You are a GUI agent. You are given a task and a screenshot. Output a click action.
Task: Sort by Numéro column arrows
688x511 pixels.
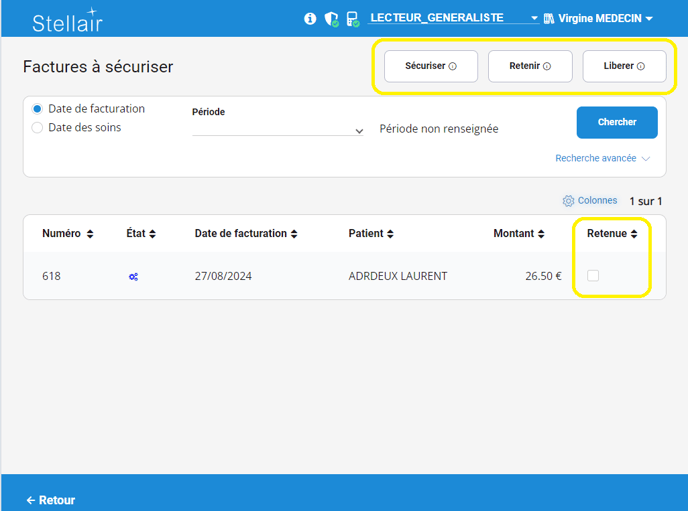(90, 234)
